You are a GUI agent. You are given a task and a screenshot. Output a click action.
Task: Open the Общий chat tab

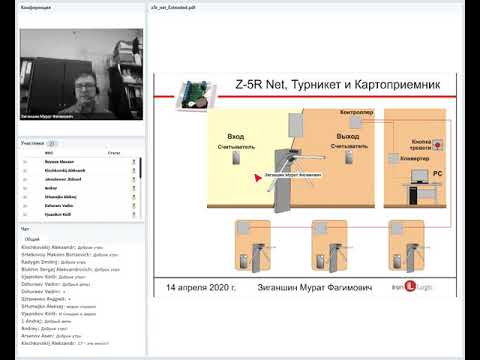32,239
